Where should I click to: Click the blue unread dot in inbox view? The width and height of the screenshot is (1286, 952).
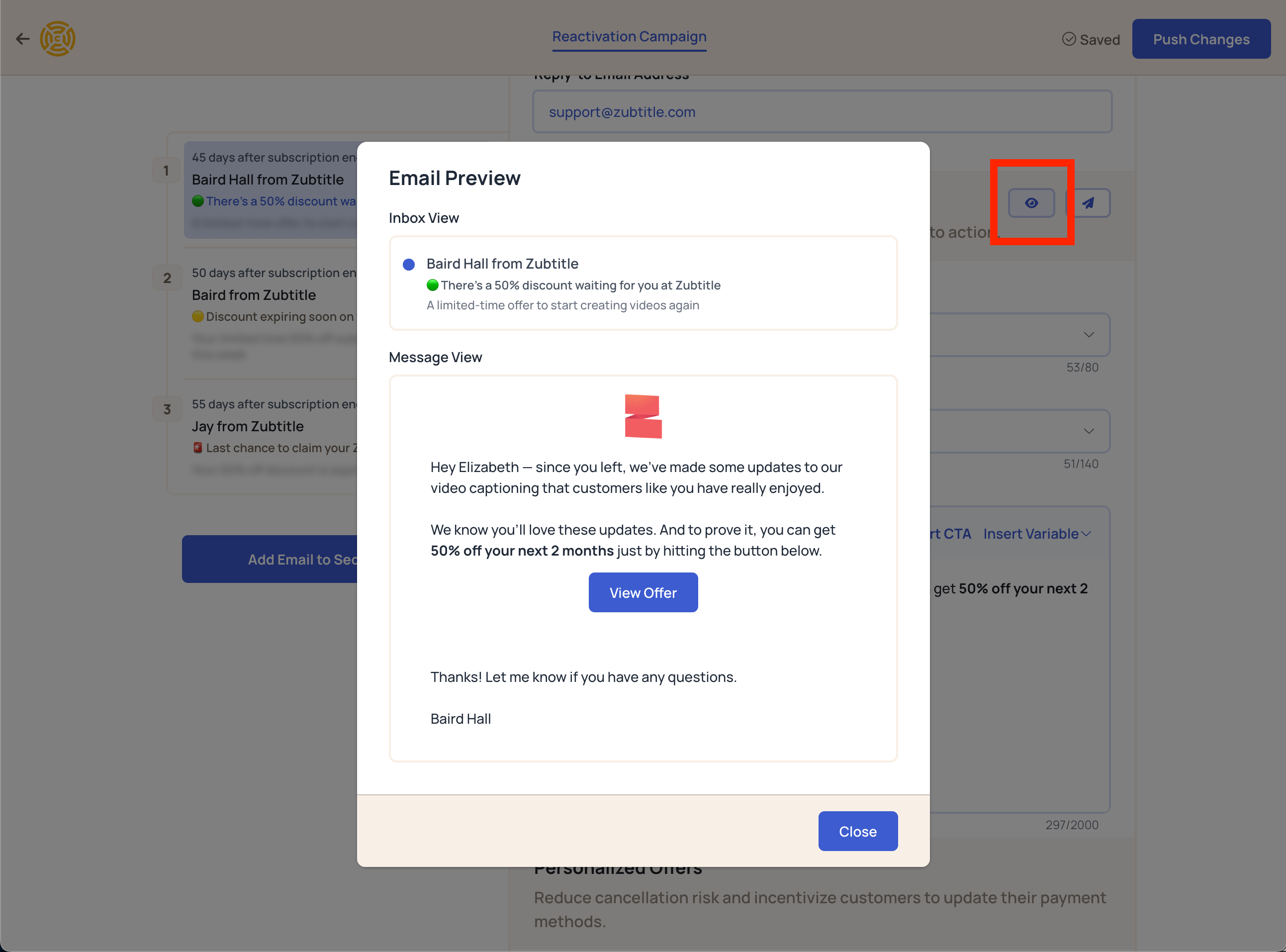408,265
